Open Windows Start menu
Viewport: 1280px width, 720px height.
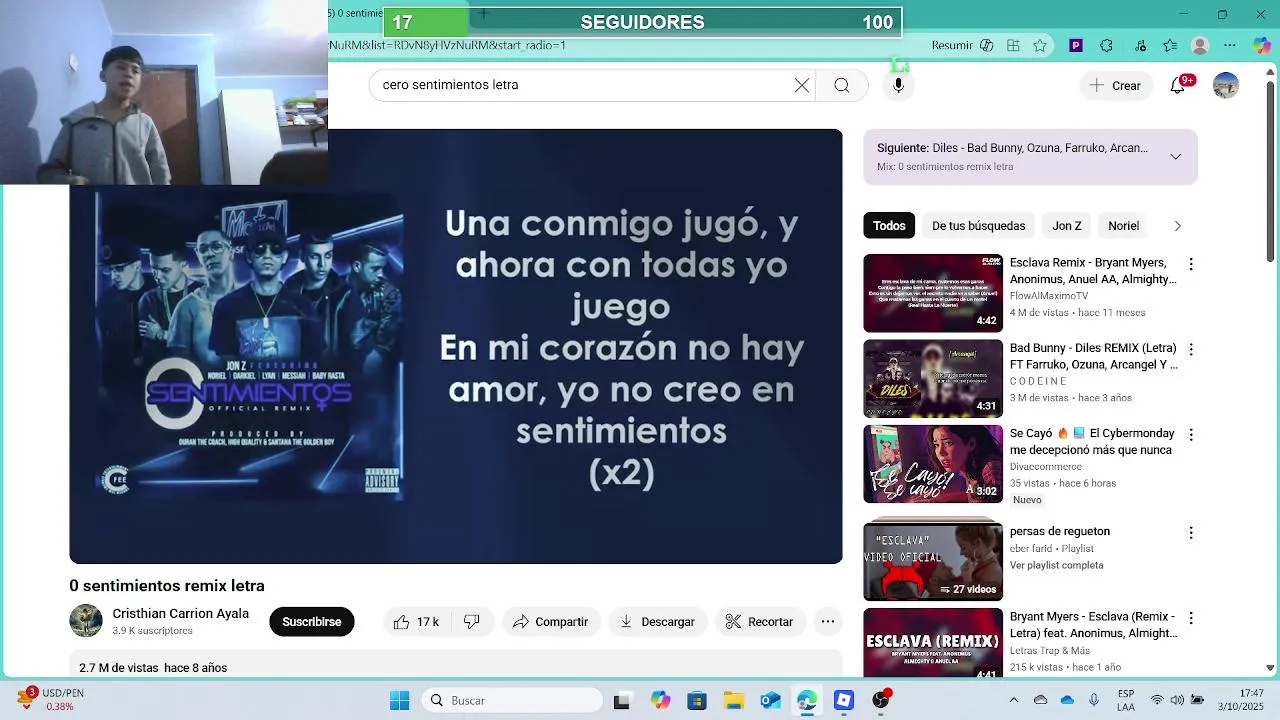point(399,700)
